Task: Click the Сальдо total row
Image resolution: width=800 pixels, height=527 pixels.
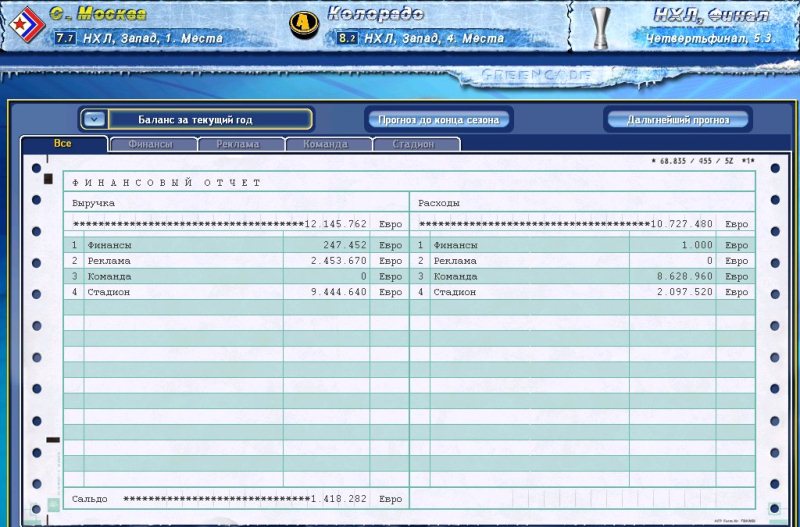Action: (236, 498)
